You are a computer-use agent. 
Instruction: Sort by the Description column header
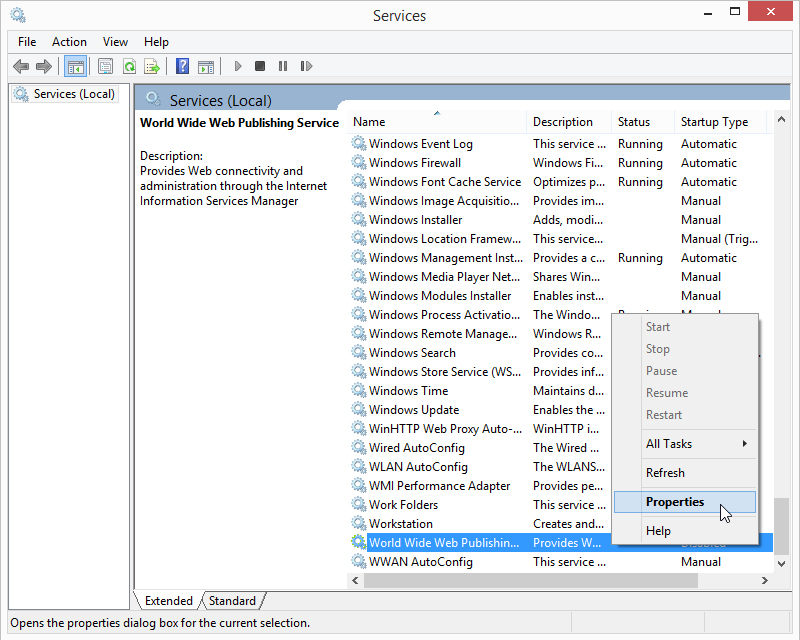[569, 122]
